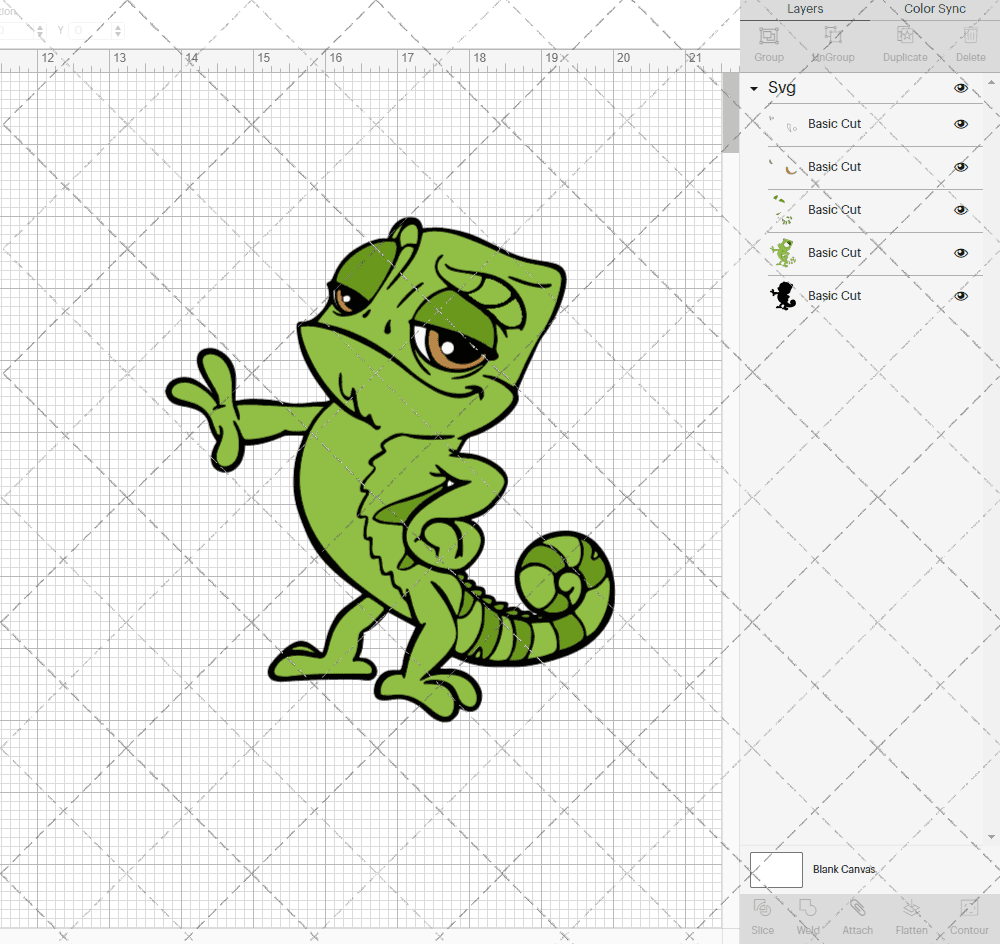The width and height of the screenshot is (1000, 944).
Task: Hide the entire Svg group with its eye toggle
Action: click(961, 88)
